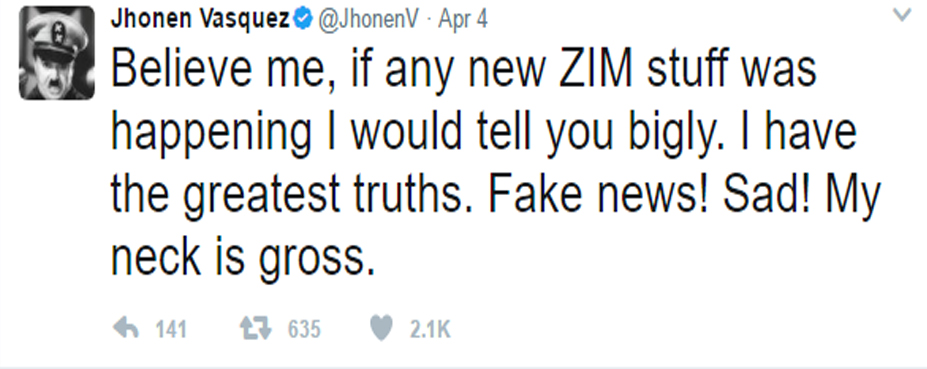Expand the tweet options chevron menu
The height and width of the screenshot is (369, 927).
pyautogui.click(x=902, y=15)
